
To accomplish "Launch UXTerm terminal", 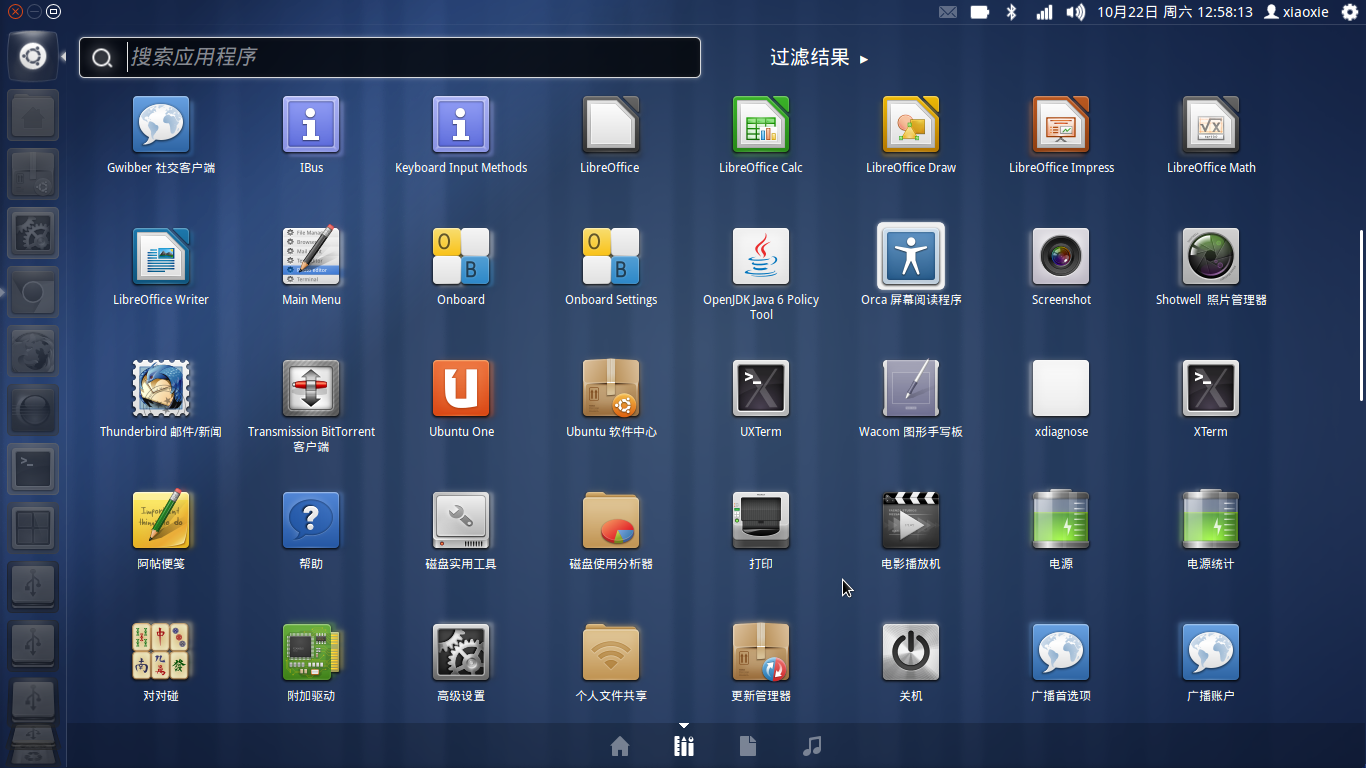I will coord(761,389).
